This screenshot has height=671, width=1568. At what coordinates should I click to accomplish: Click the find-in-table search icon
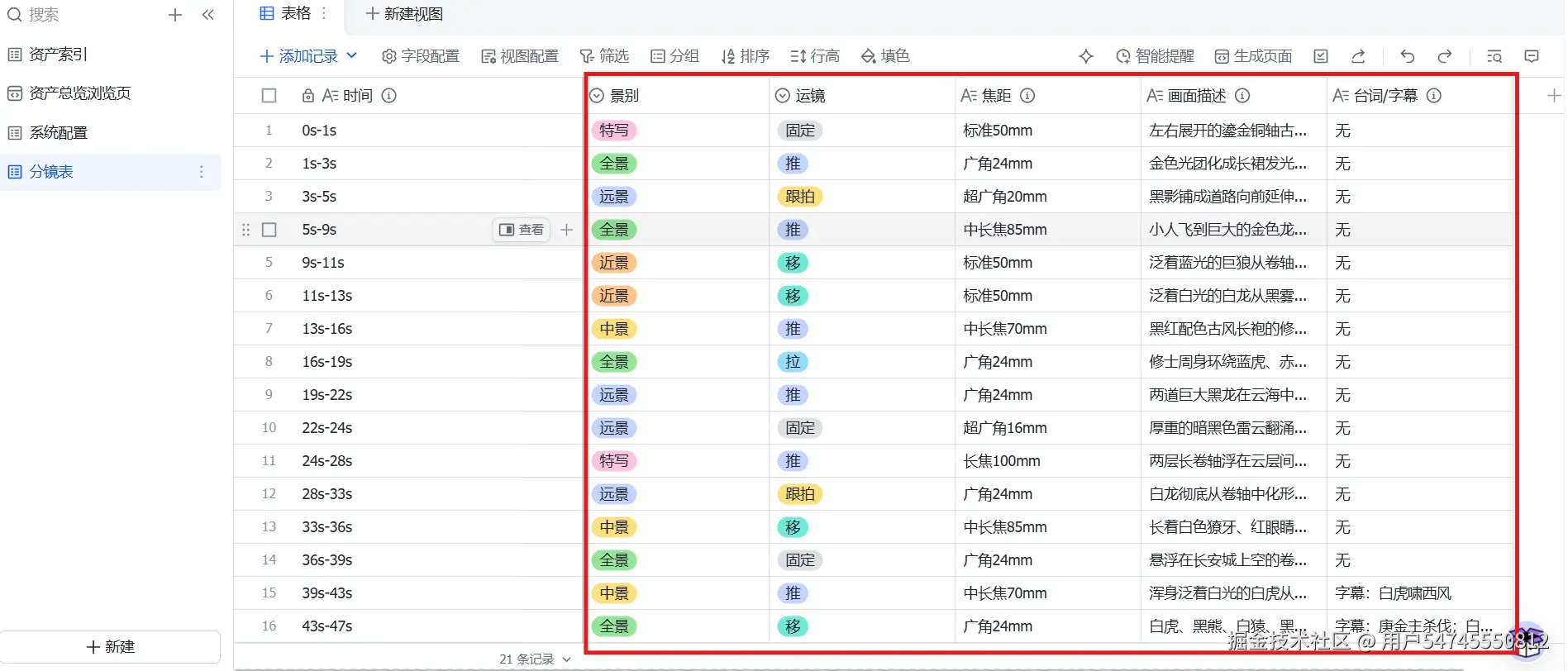(x=1494, y=56)
